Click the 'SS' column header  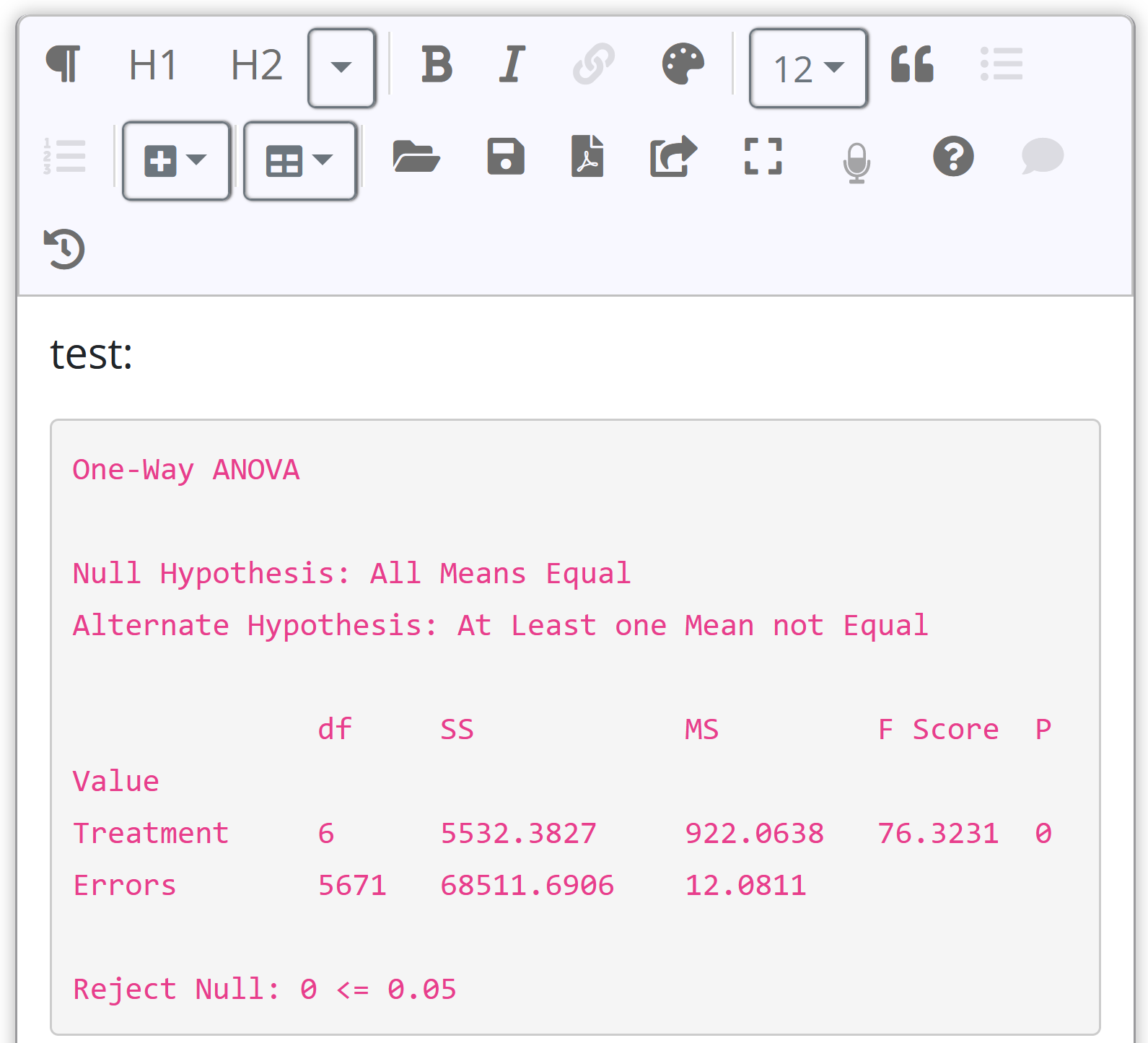pyautogui.click(x=457, y=729)
